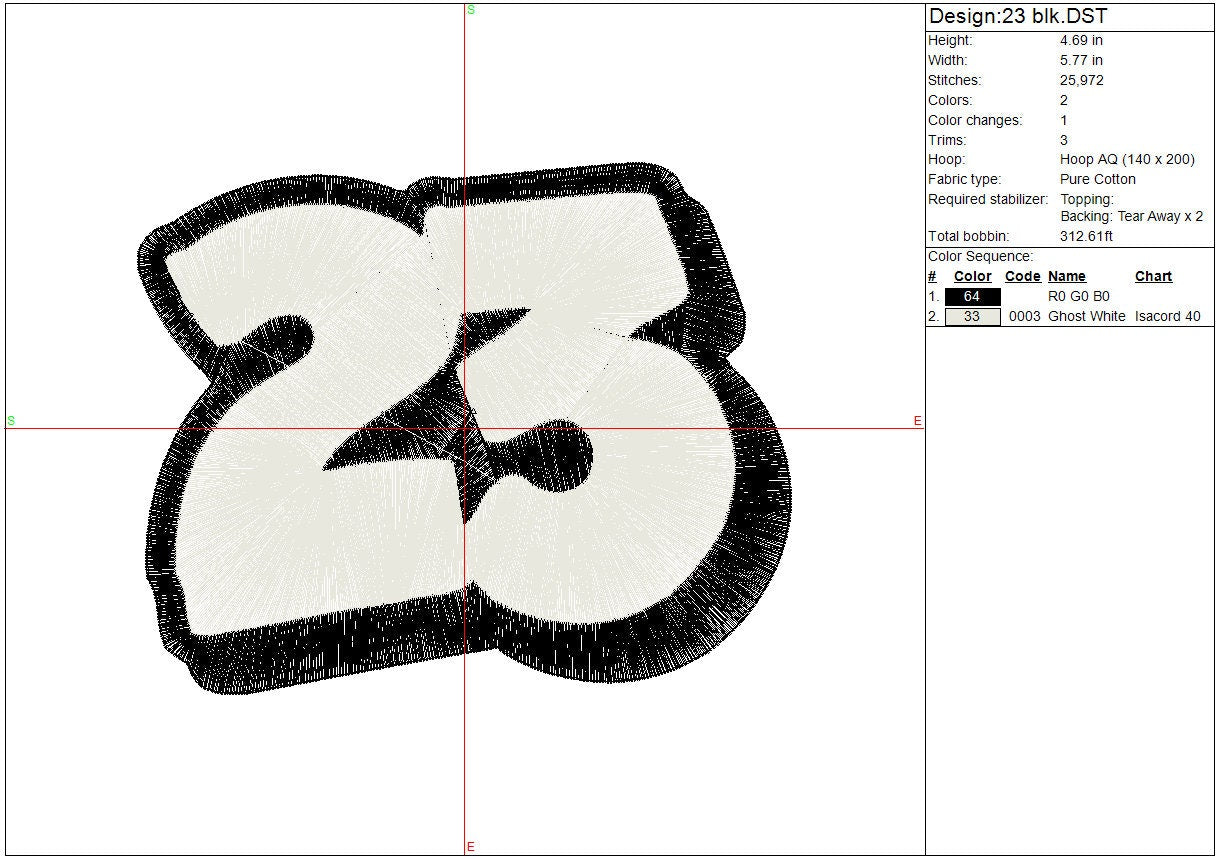Select the Width value 5.77 in

pyautogui.click(x=1081, y=61)
